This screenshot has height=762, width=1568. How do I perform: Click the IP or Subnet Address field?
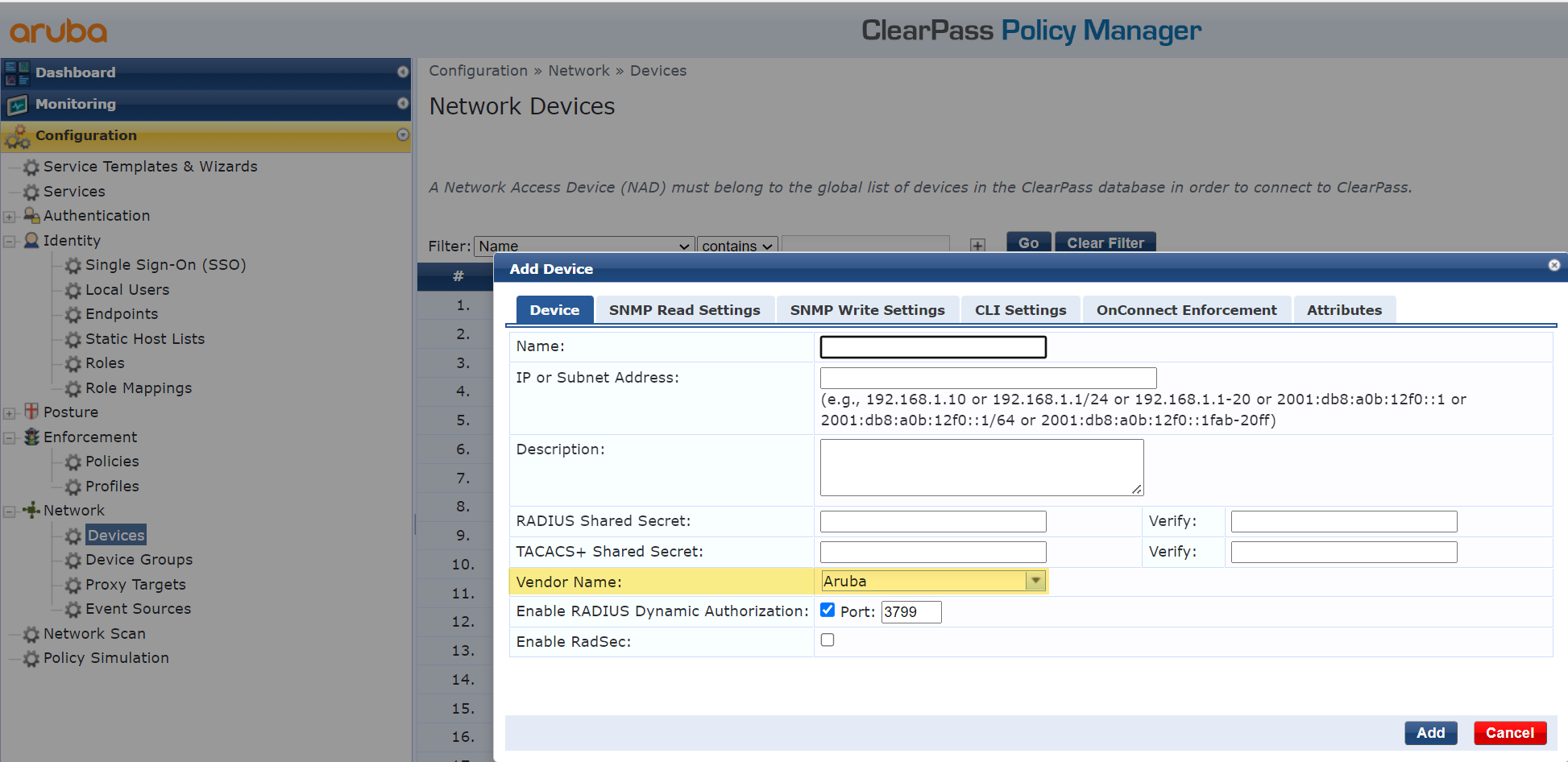click(x=988, y=378)
